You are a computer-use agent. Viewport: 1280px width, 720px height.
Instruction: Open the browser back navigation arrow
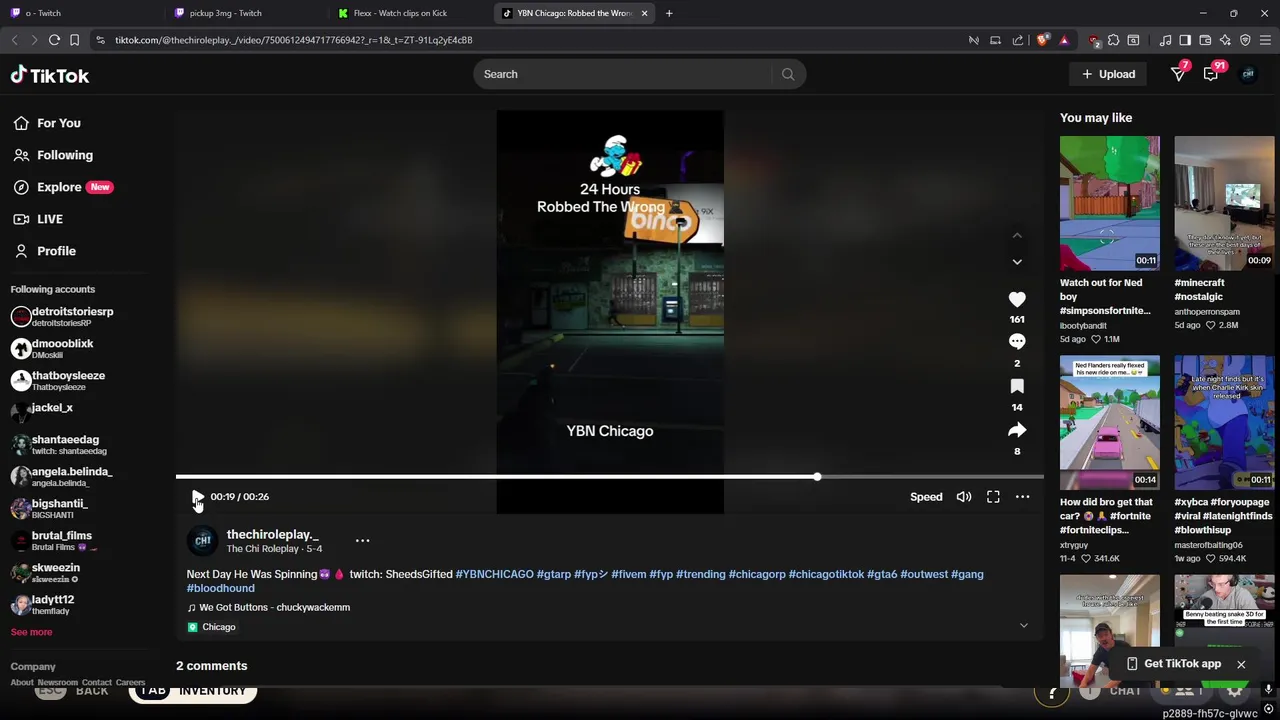click(x=14, y=40)
